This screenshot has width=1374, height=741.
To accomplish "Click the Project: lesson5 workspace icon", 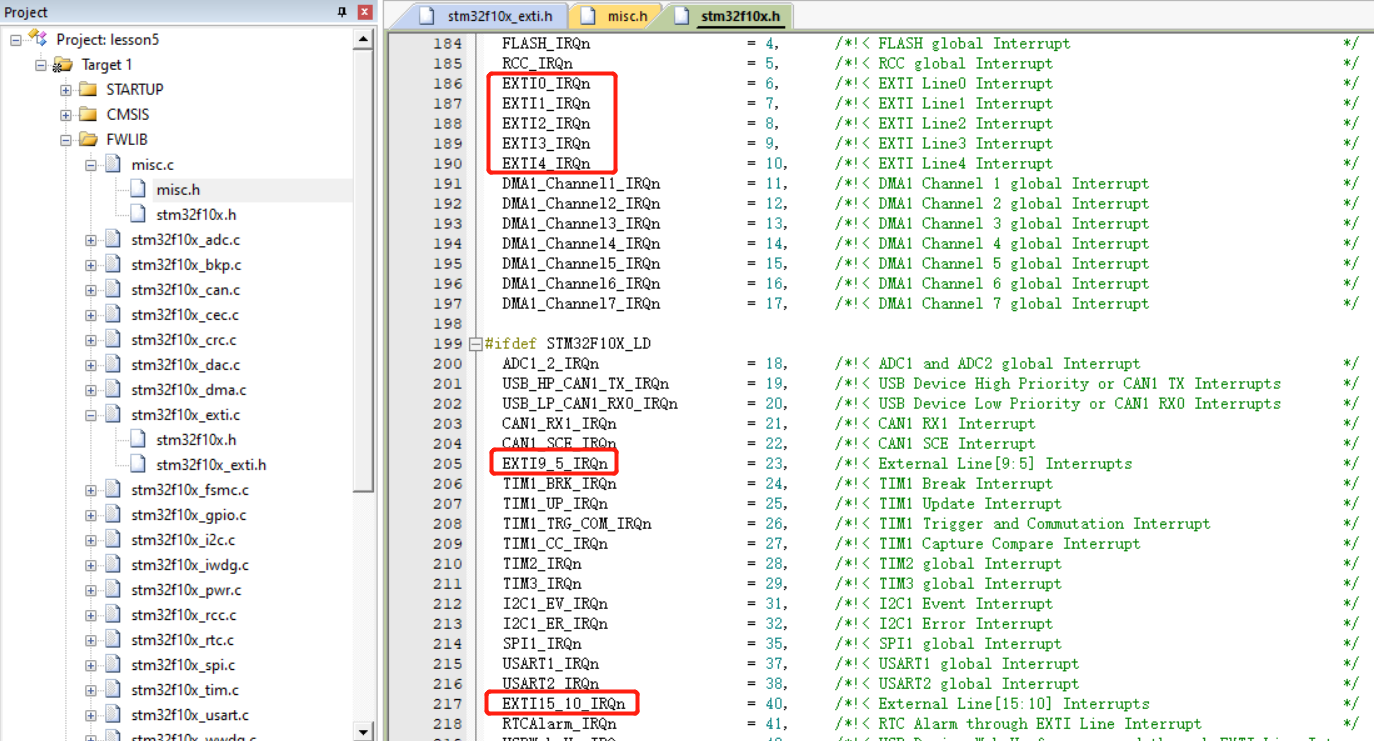I will [x=38, y=38].
